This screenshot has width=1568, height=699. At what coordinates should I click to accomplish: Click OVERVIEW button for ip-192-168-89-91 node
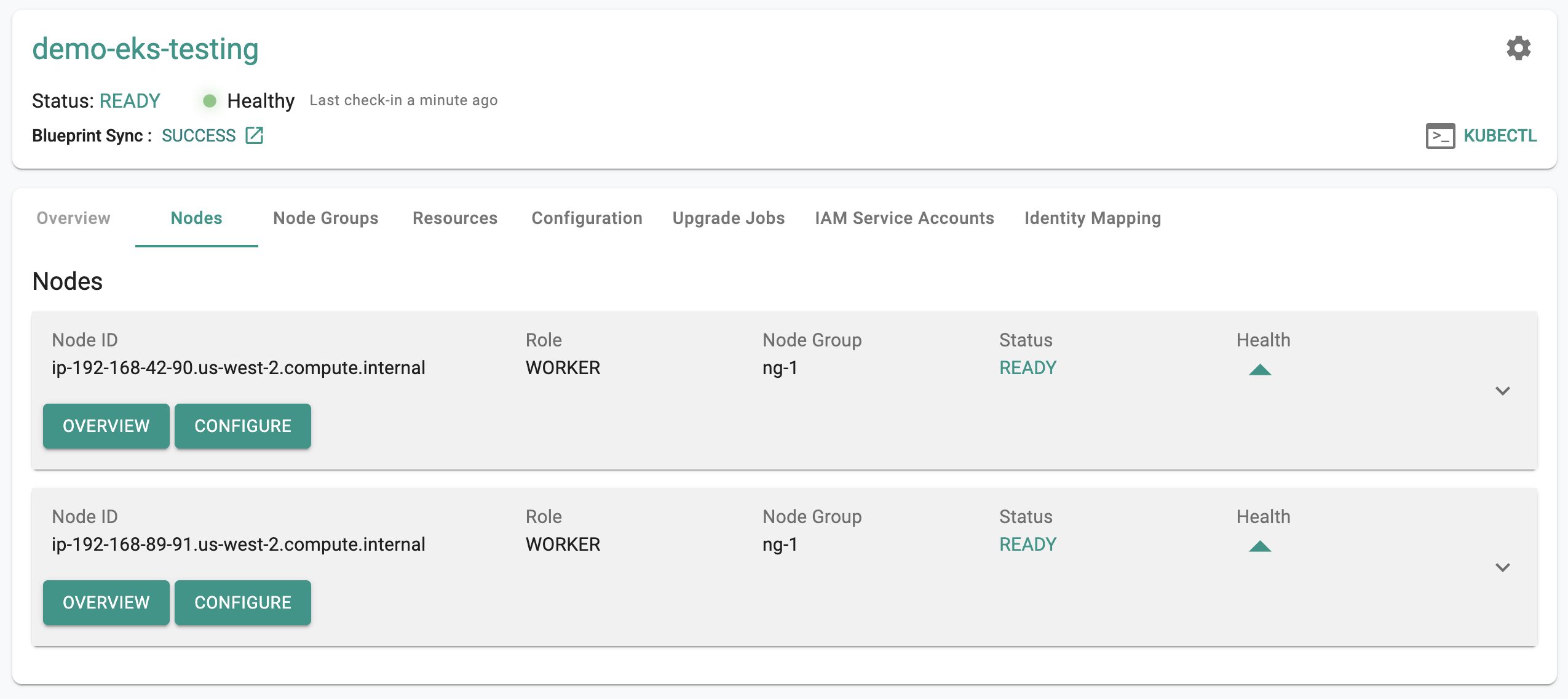click(x=106, y=602)
